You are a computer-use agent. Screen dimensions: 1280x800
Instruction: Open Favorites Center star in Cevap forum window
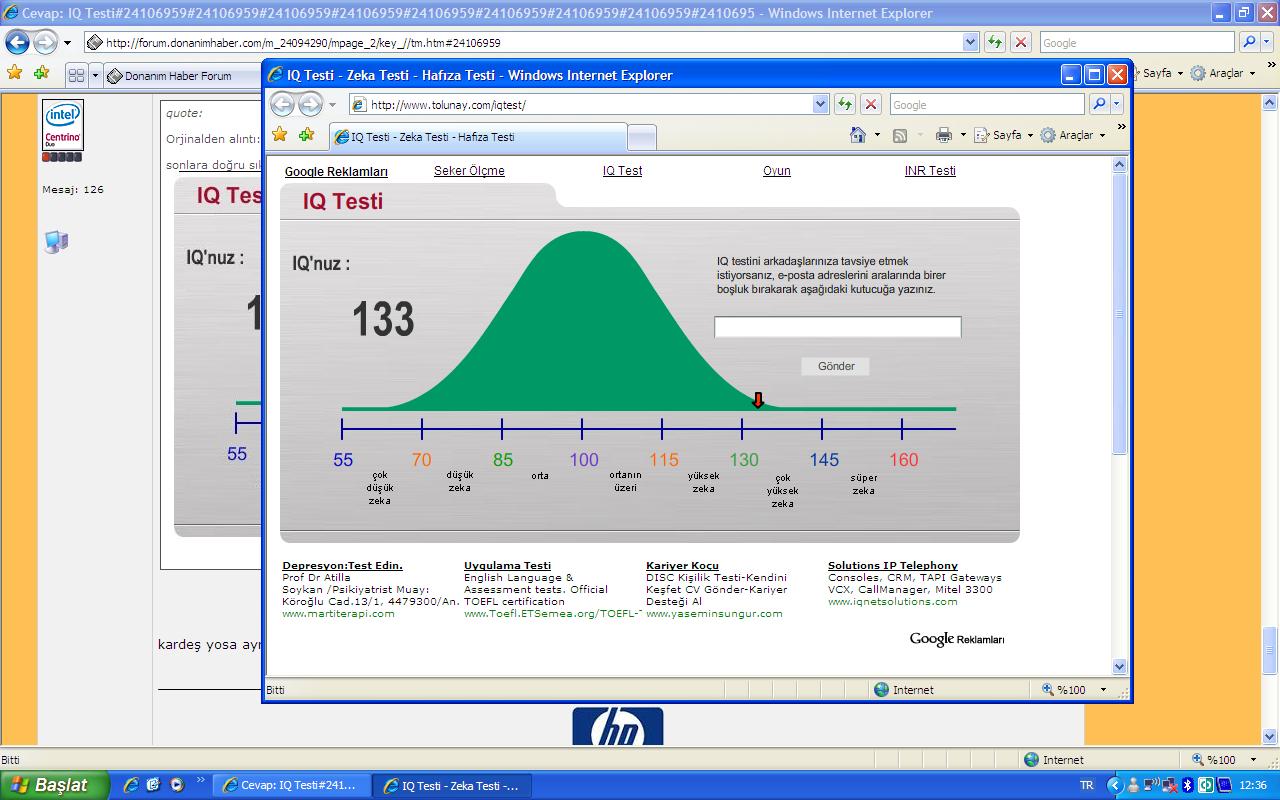pos(14,73)
